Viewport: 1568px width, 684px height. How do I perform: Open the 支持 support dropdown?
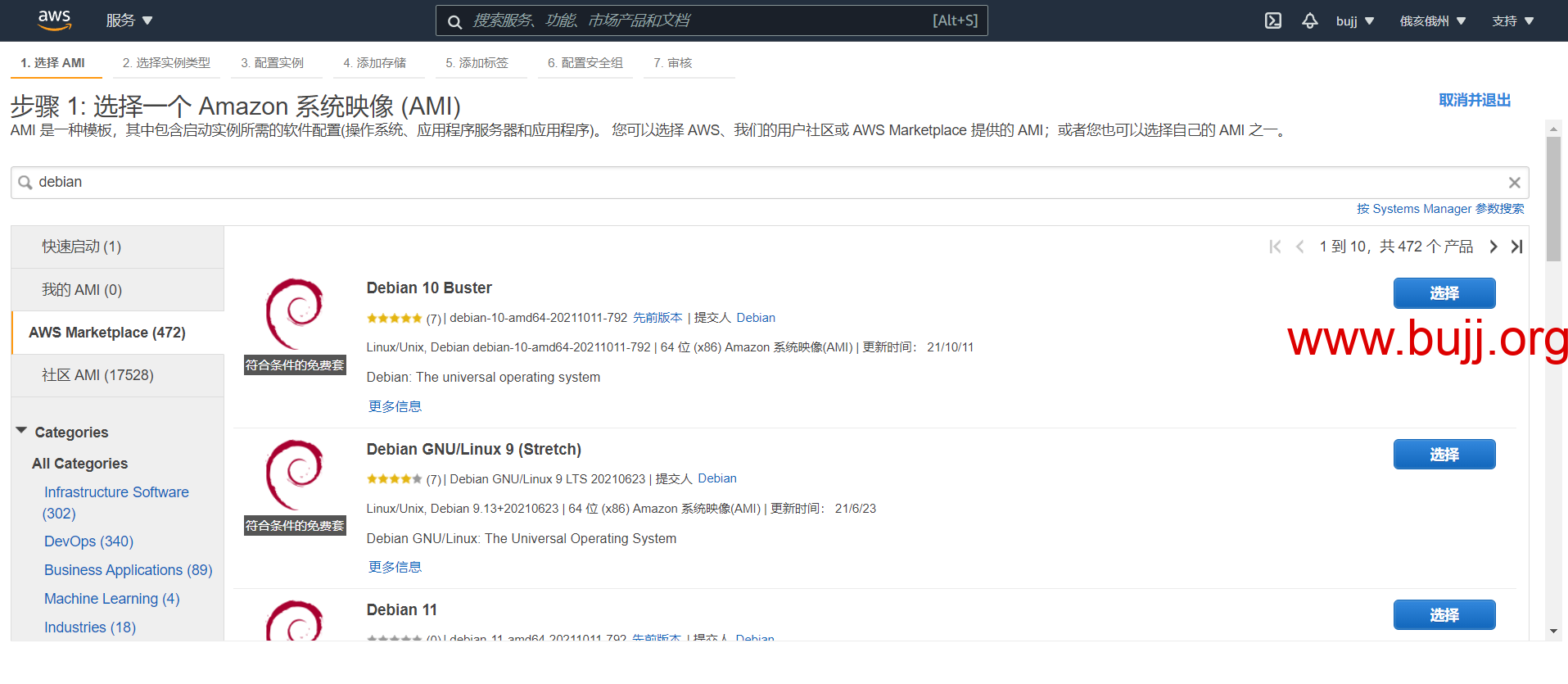[1513, 21]
